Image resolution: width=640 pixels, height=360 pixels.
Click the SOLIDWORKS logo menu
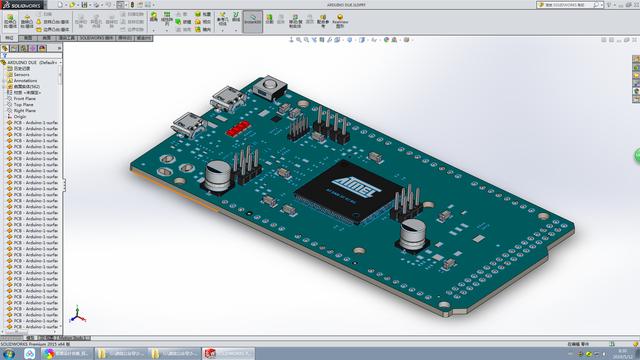point(22,5)
